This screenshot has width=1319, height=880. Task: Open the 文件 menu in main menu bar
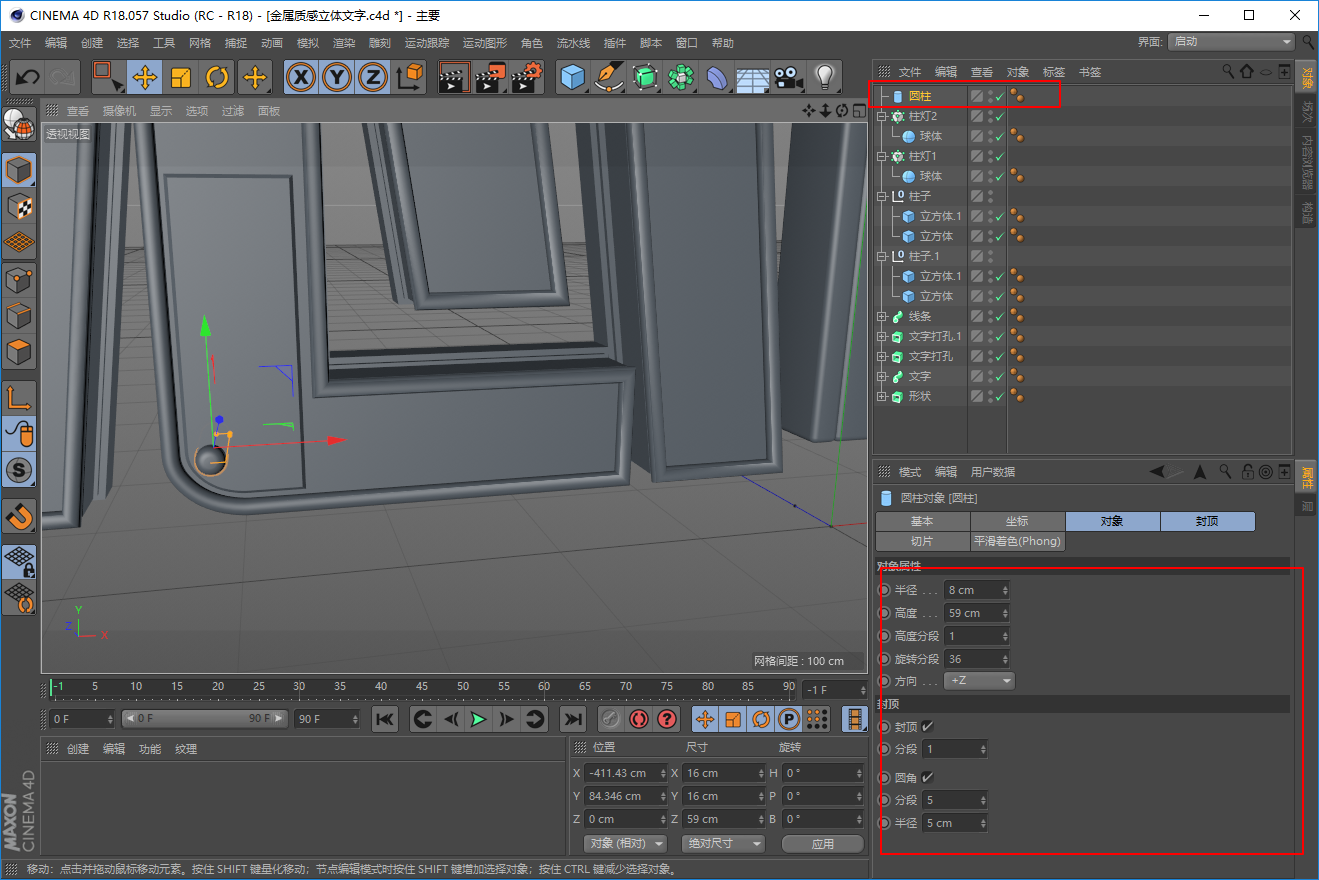[x=20, y=43]
